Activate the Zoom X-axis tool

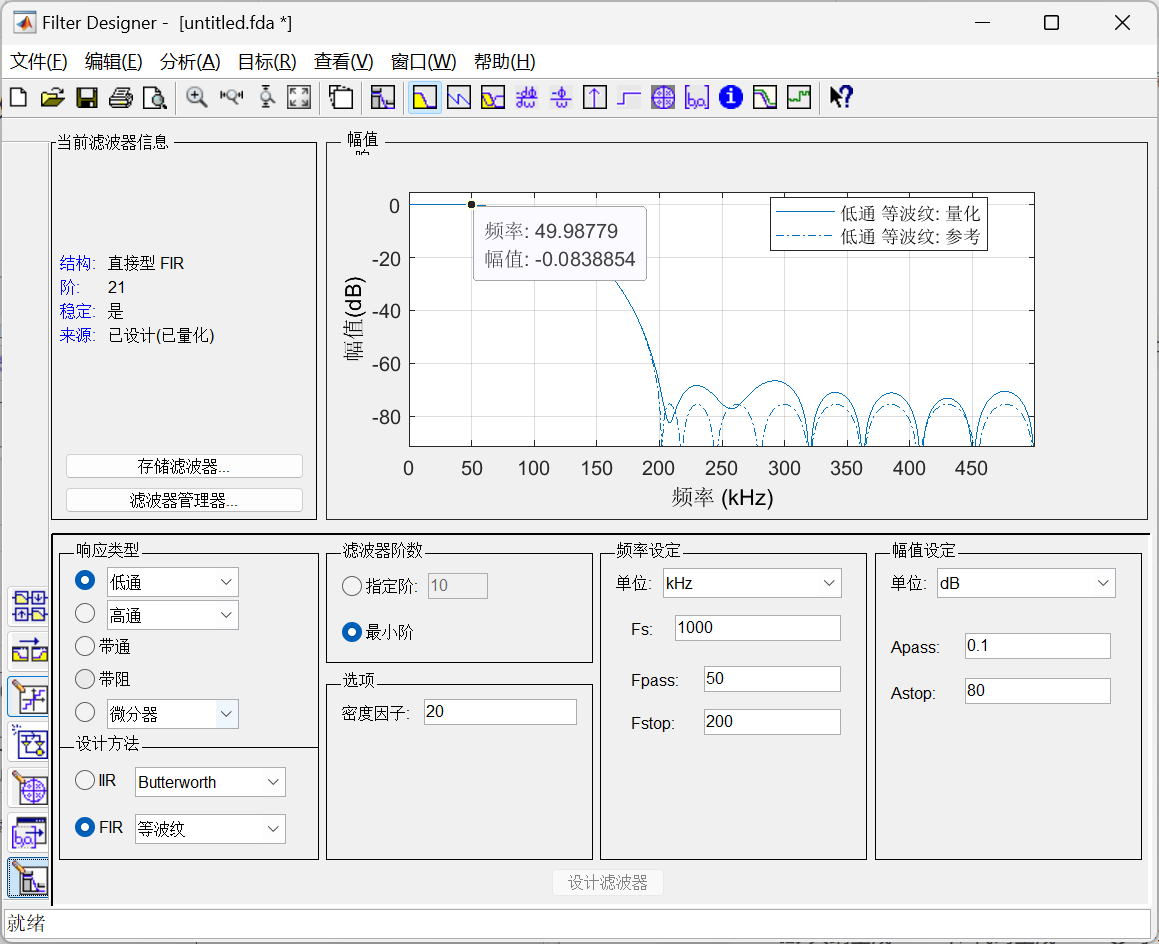[231, 97]
